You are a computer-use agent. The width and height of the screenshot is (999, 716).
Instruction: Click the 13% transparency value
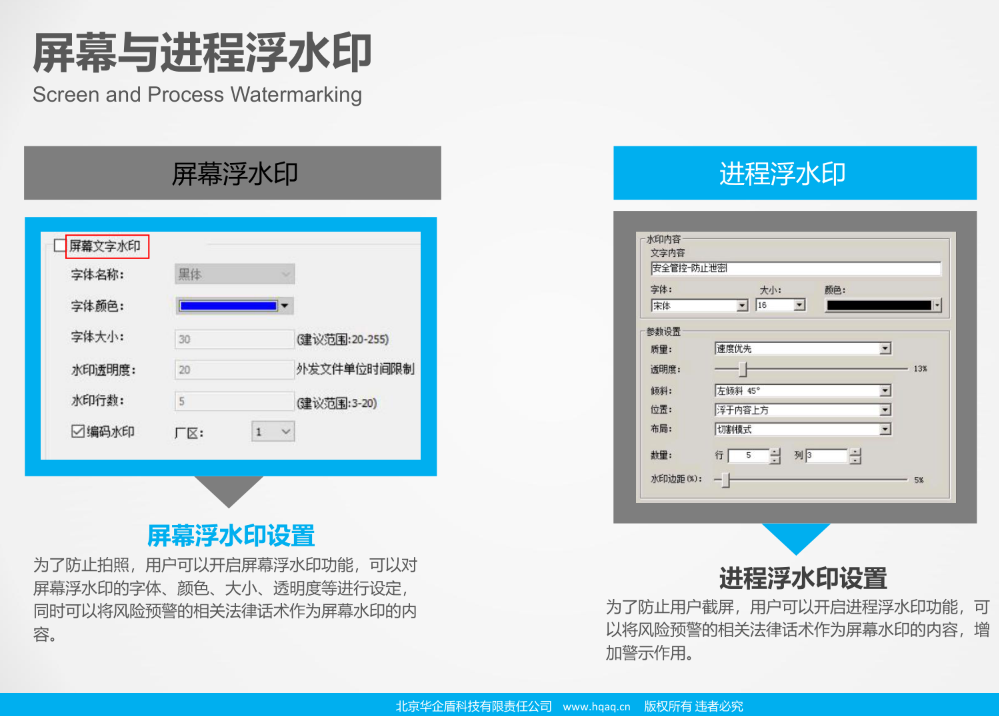pos(920,369)
